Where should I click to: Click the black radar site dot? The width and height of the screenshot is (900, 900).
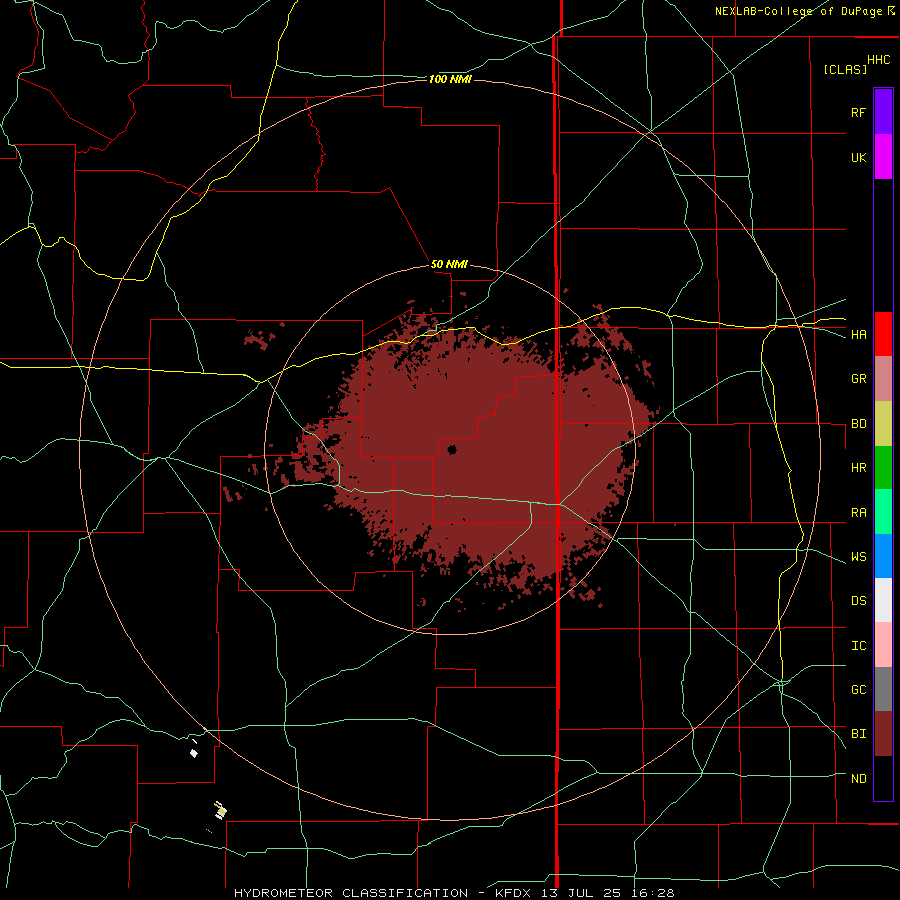pos(452,449)
